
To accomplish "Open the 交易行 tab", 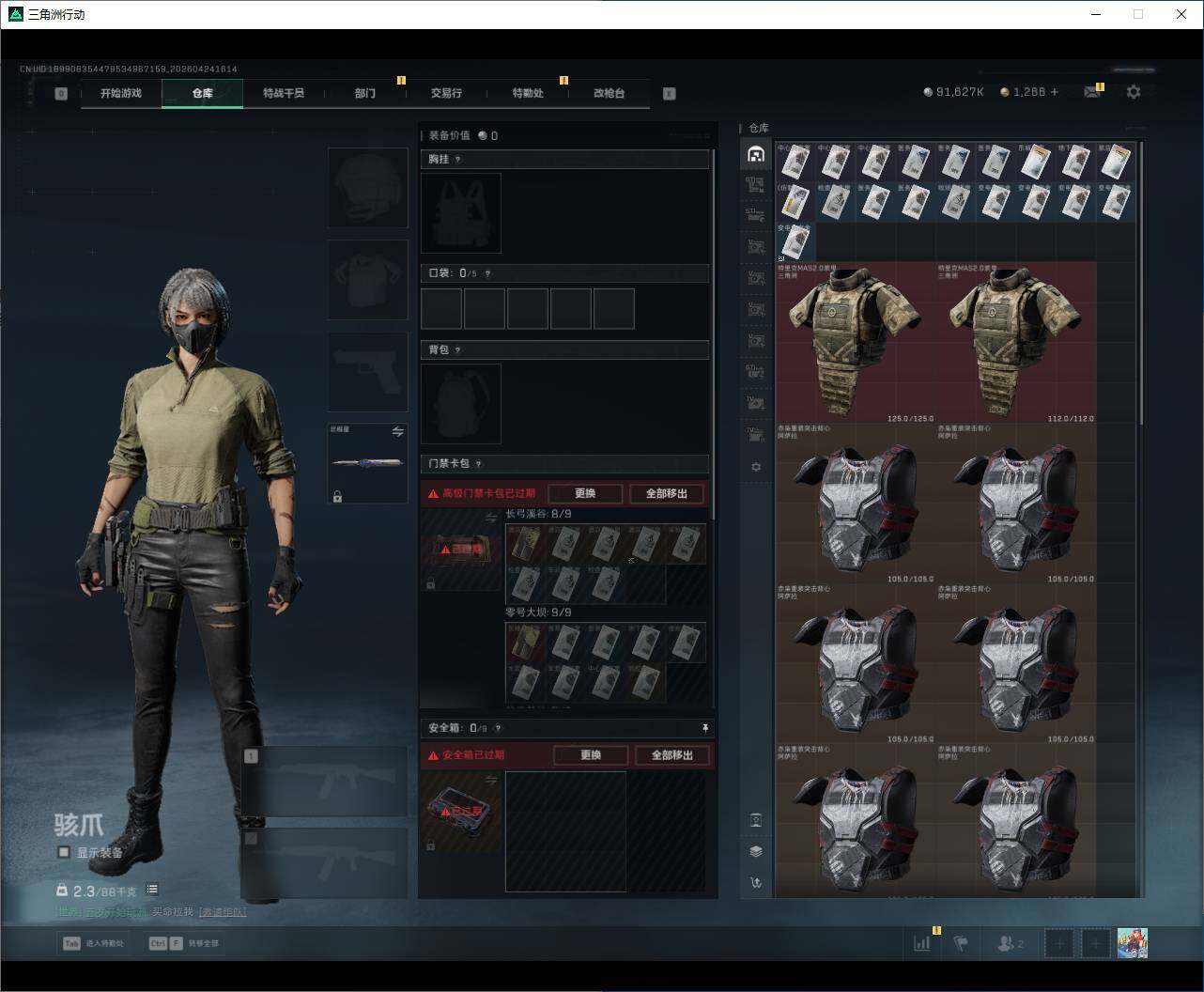I will [446, 93].
